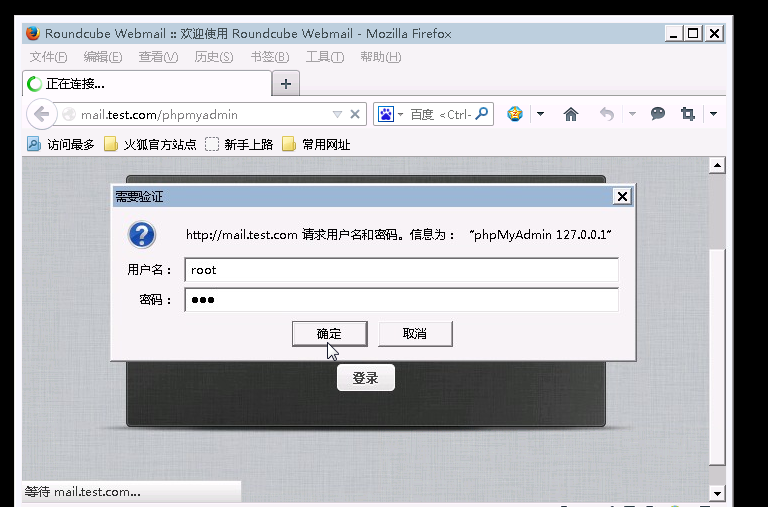Expand the dropdown next to star icon
Viewport: 768px width, 507px height.
pyautogui.click(x=540, y=114)
